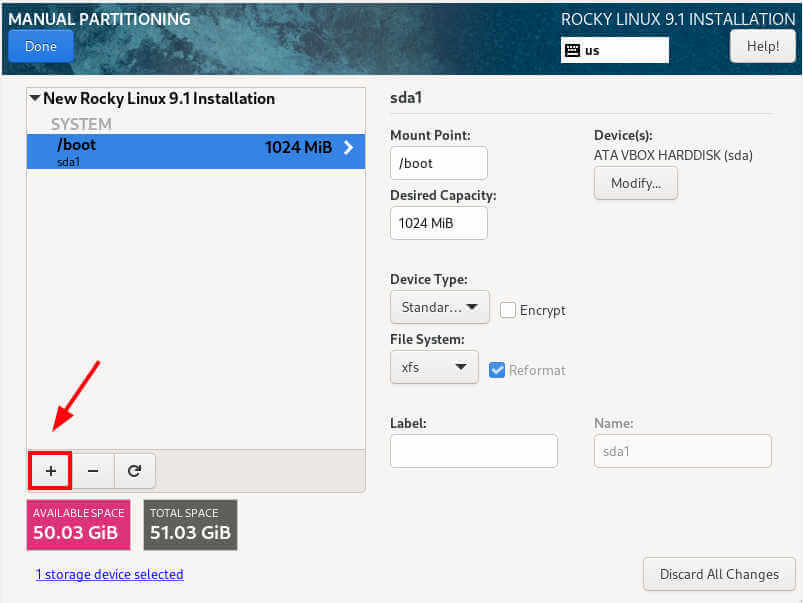Click the 1024 MiB size on the /boot row

click(x=299, y=148)
